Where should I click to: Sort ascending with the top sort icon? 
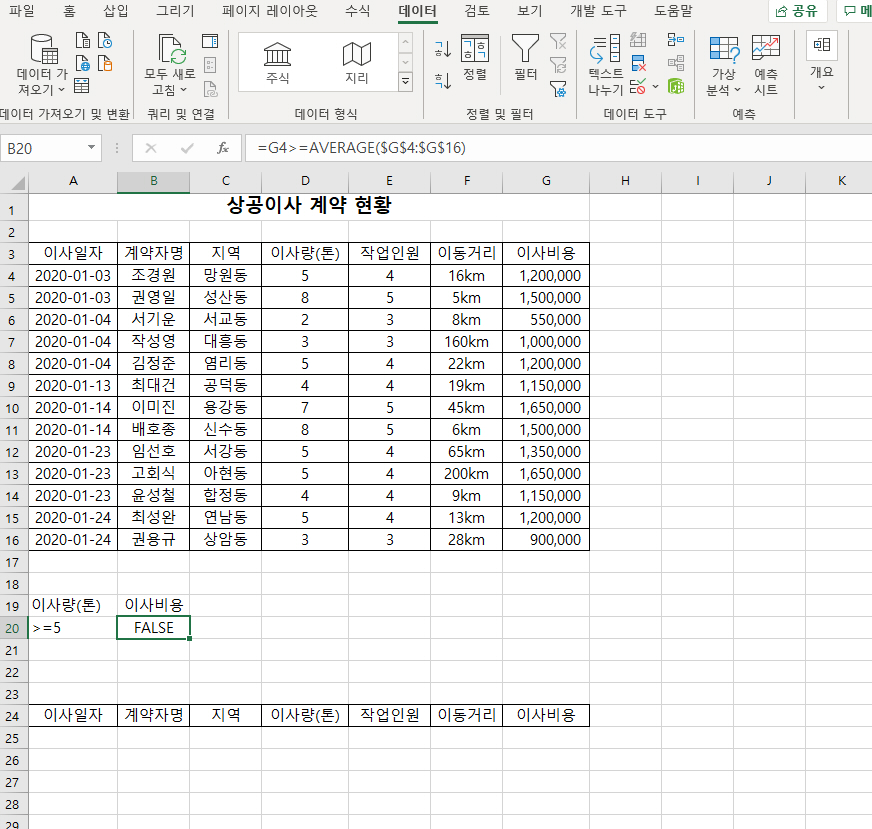coord(442,47)
